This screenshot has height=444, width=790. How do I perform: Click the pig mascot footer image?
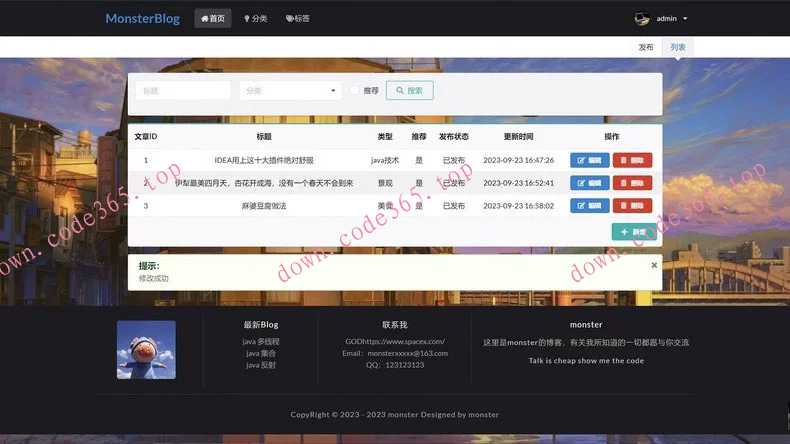click(146, 350)
